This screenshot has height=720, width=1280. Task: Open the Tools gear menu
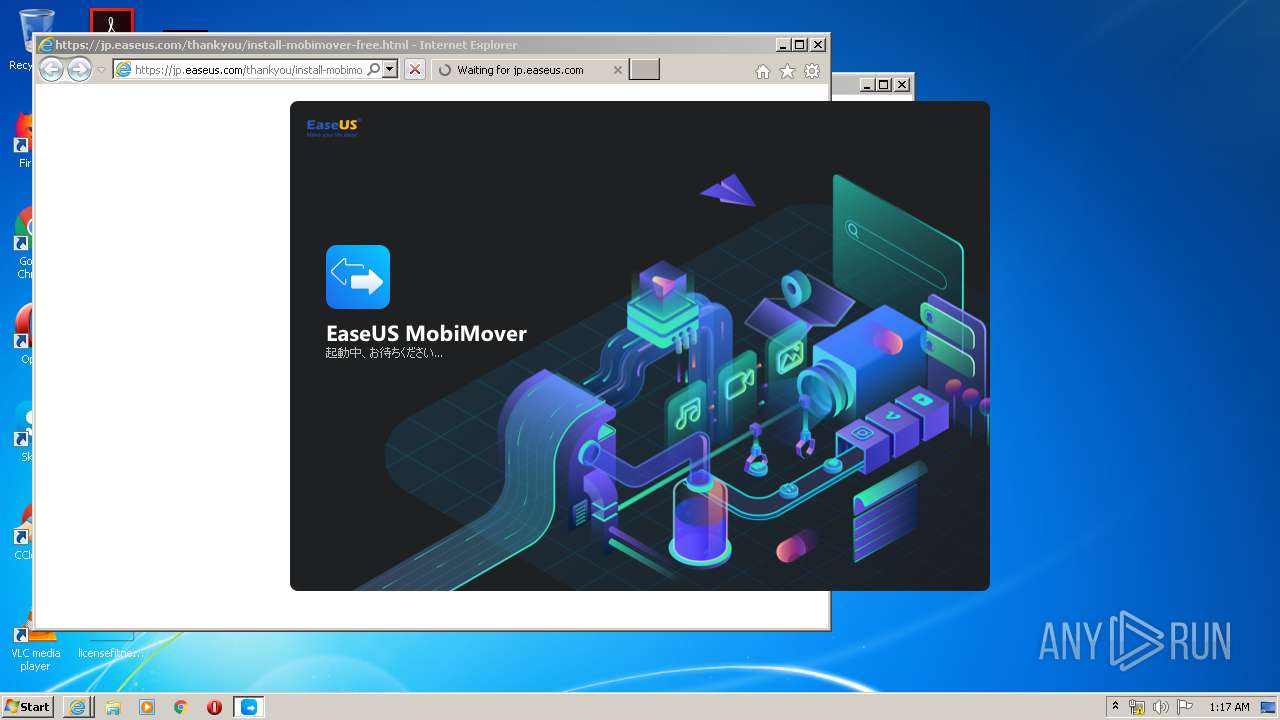tap(812, 71)
